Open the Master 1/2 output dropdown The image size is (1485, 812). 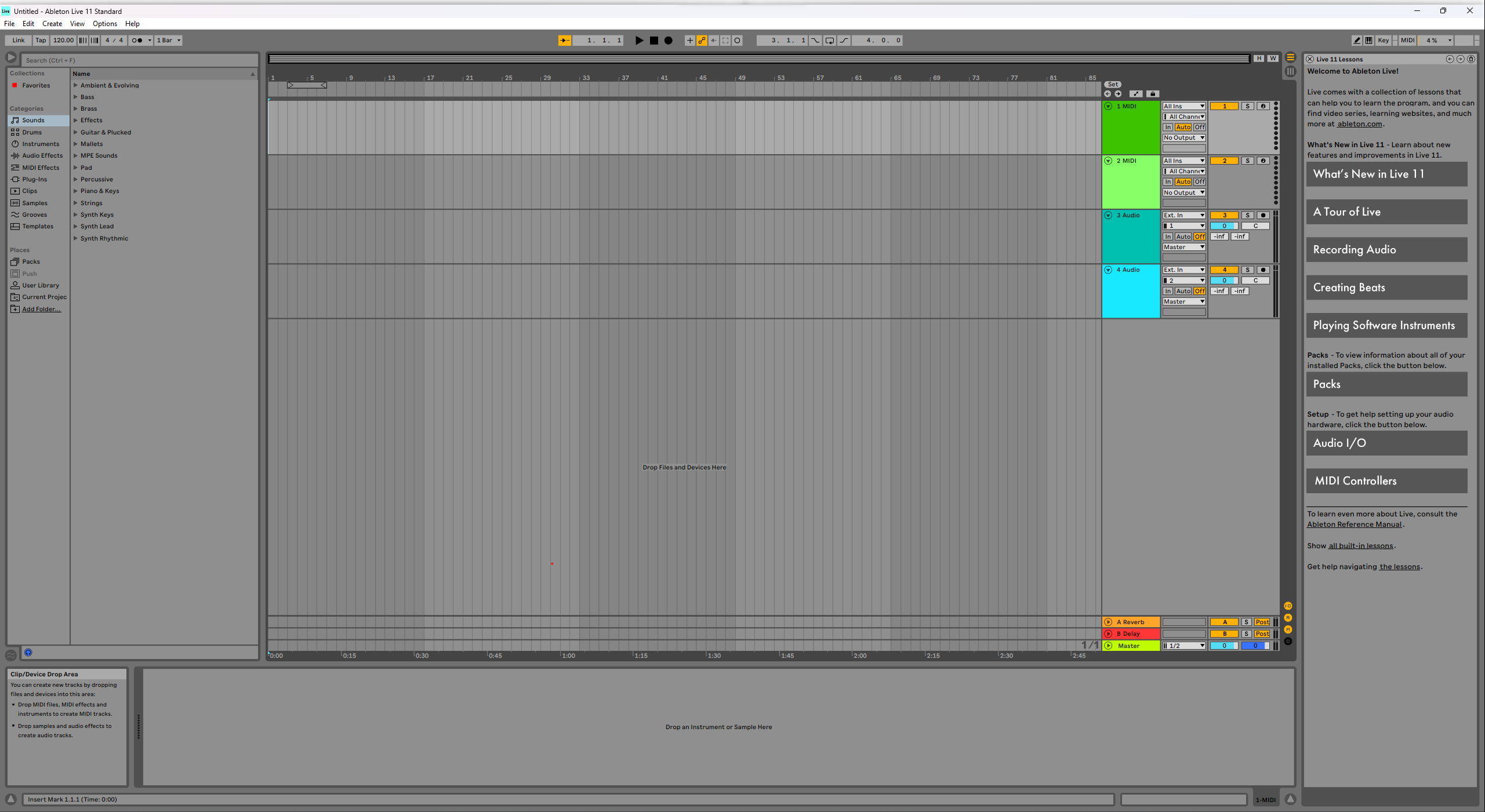pos(1183,646)
